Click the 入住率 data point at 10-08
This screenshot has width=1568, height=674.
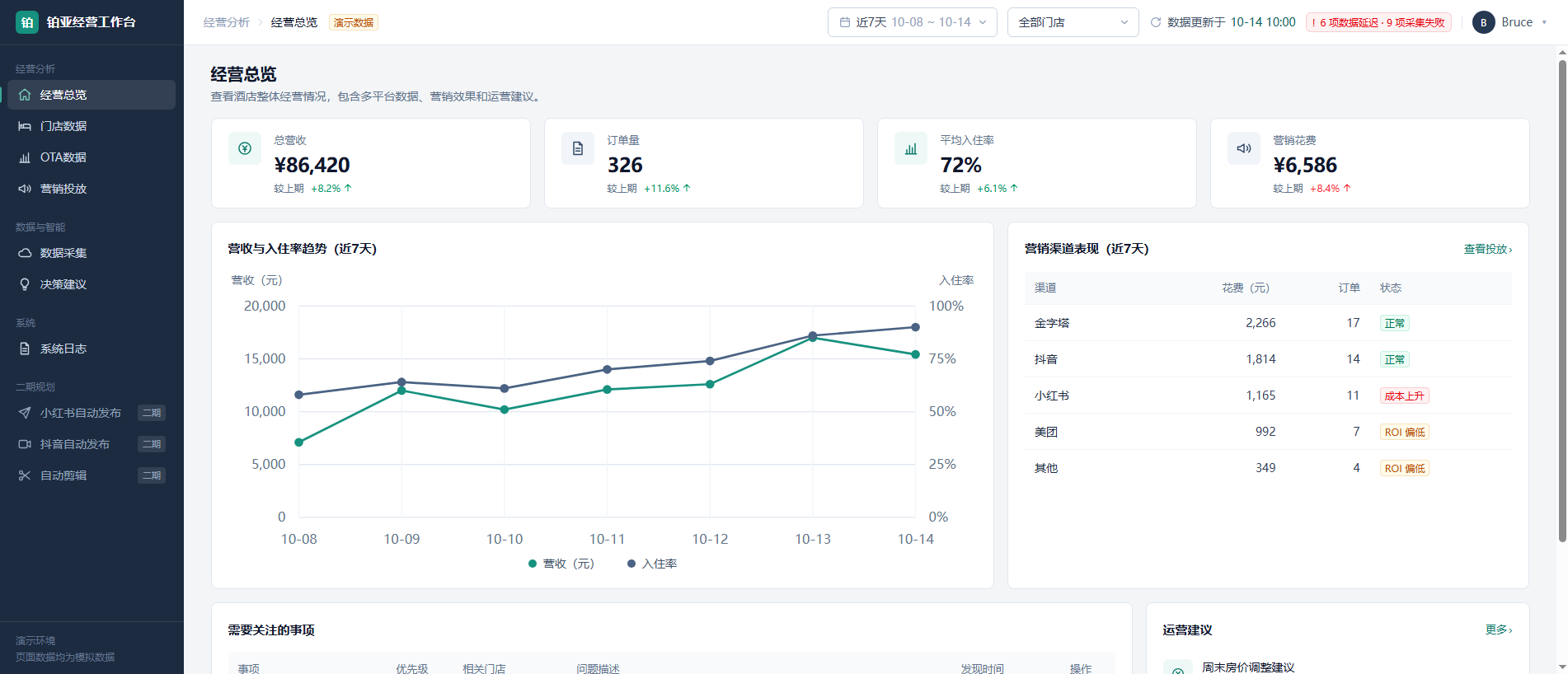(299, 395)
